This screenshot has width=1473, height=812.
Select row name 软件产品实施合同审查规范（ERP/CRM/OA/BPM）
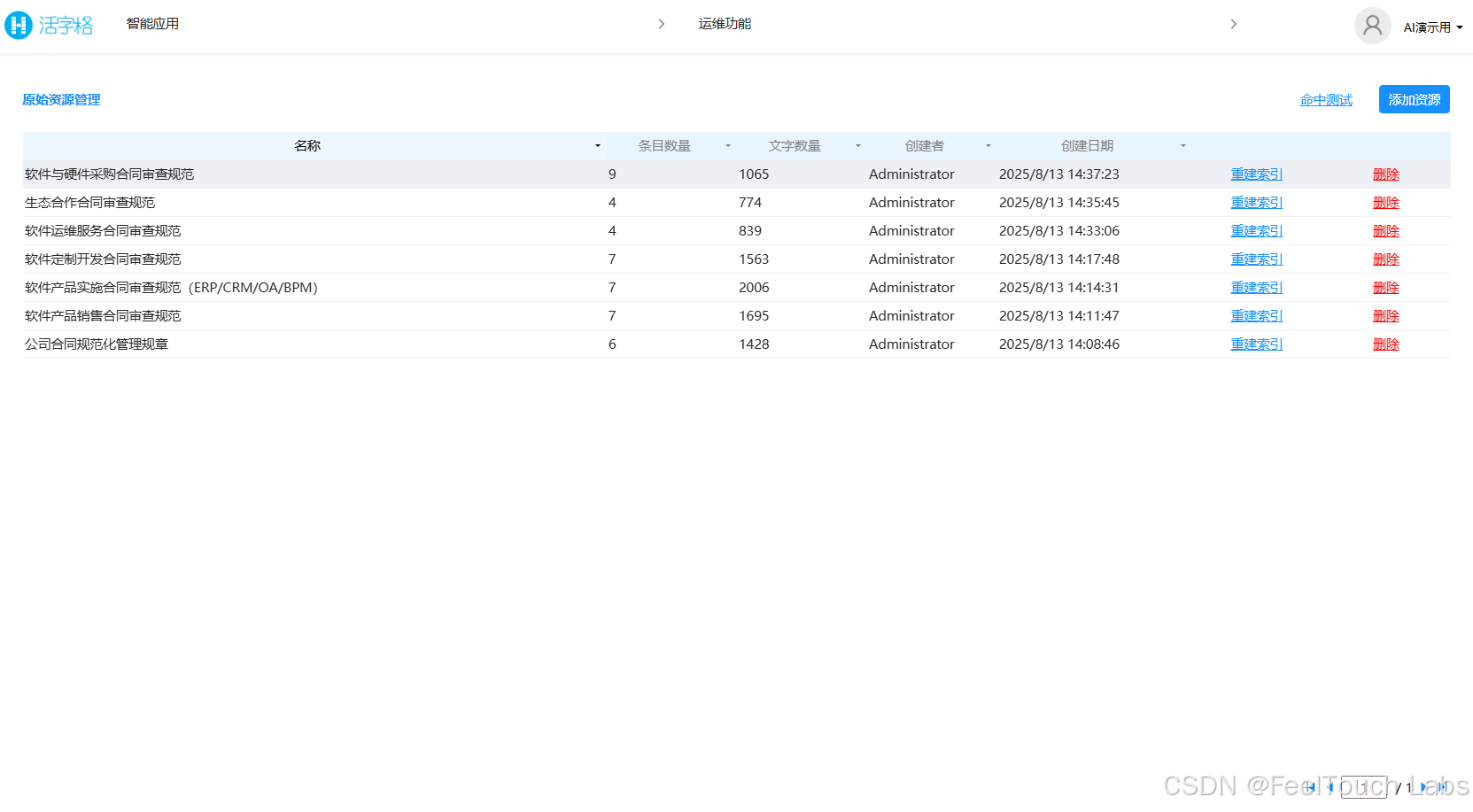(x=171, y=288)
